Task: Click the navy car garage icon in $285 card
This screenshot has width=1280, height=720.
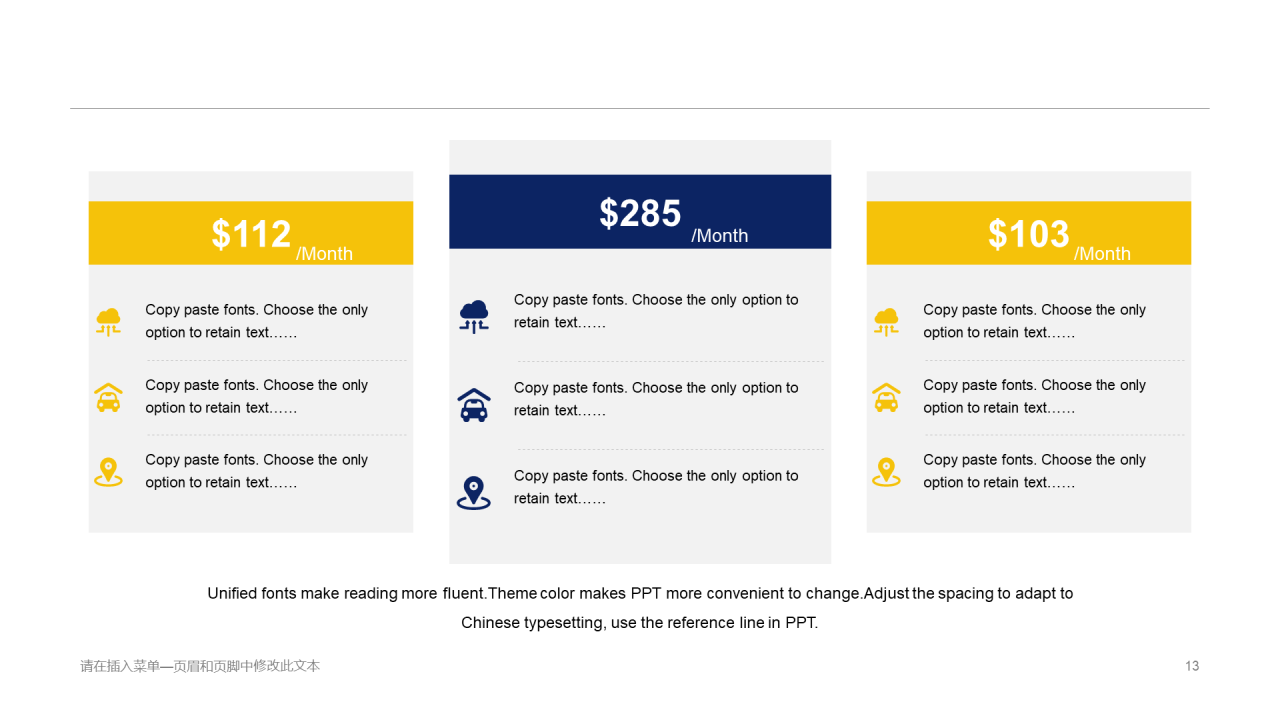Action: coord(474,405)
